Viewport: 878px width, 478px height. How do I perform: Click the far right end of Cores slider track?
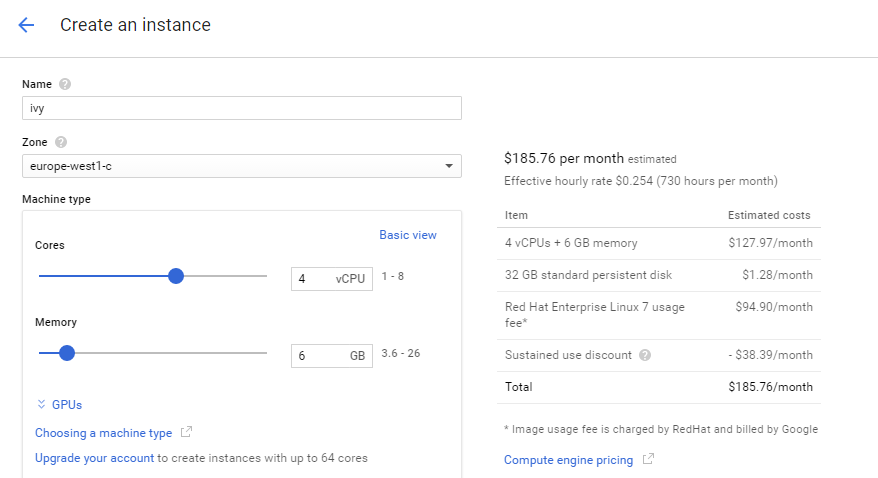click(x=265, y=276)
